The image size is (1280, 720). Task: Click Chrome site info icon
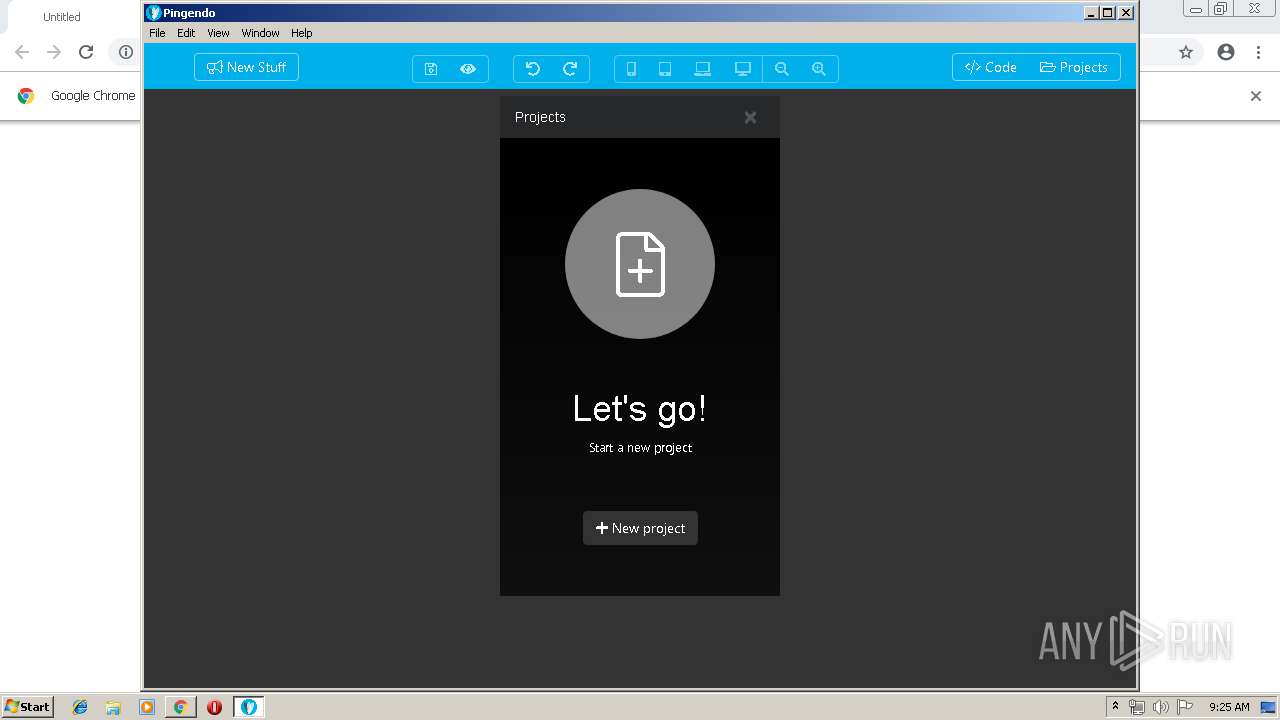(126, 52)
